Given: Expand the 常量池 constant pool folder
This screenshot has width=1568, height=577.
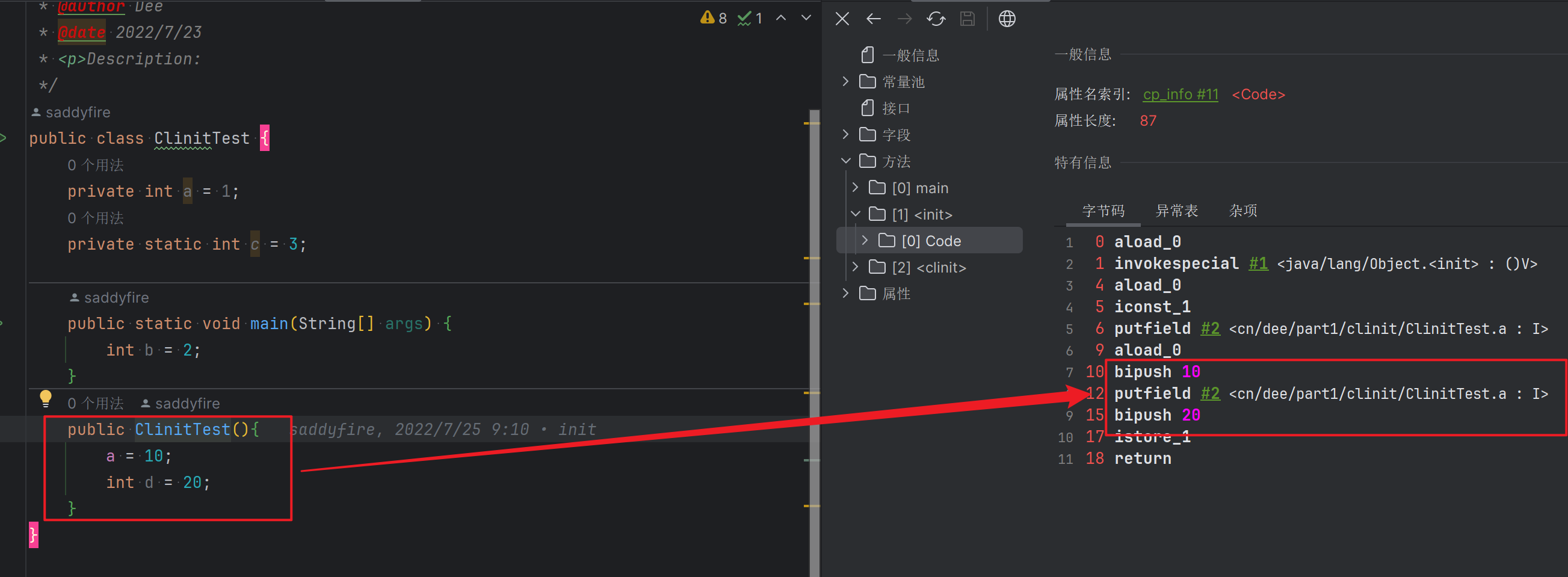Looking at the screenshot, I should (845, 82).
